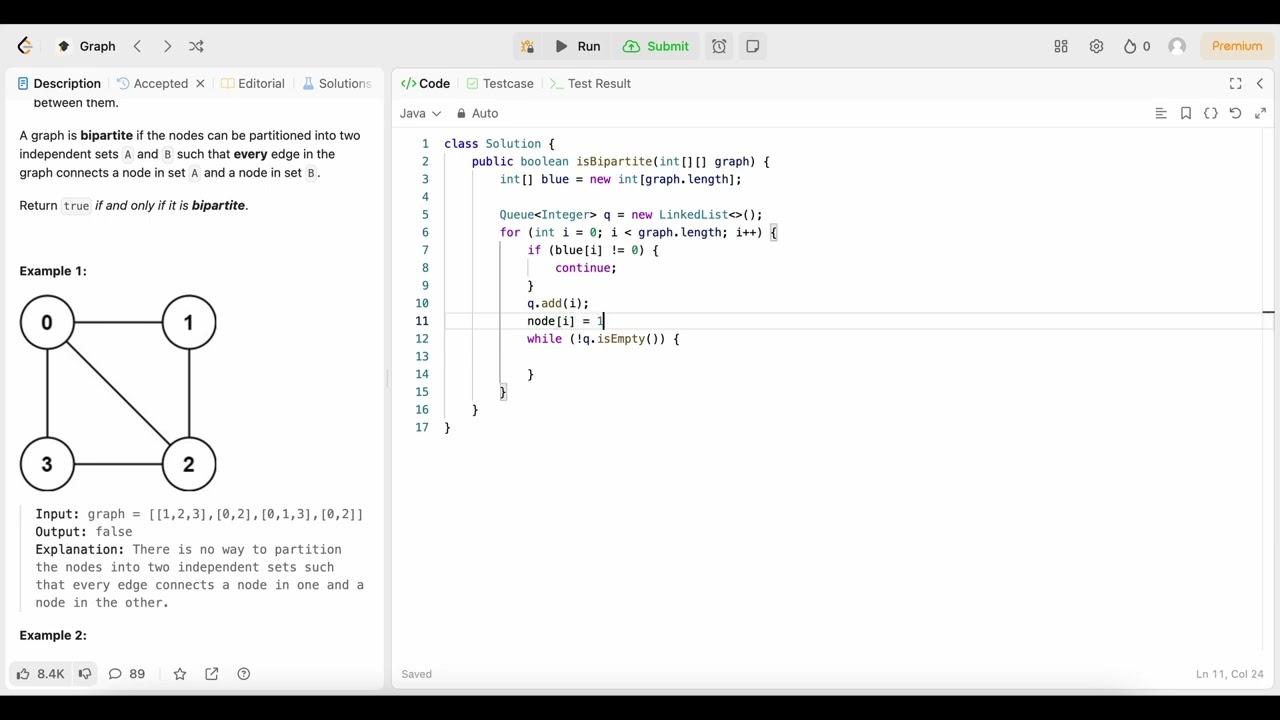Image resolution: width=1280 pixels, height=720 pixels.
Task: Go to previous problem arrow
Action: point(137,46)
